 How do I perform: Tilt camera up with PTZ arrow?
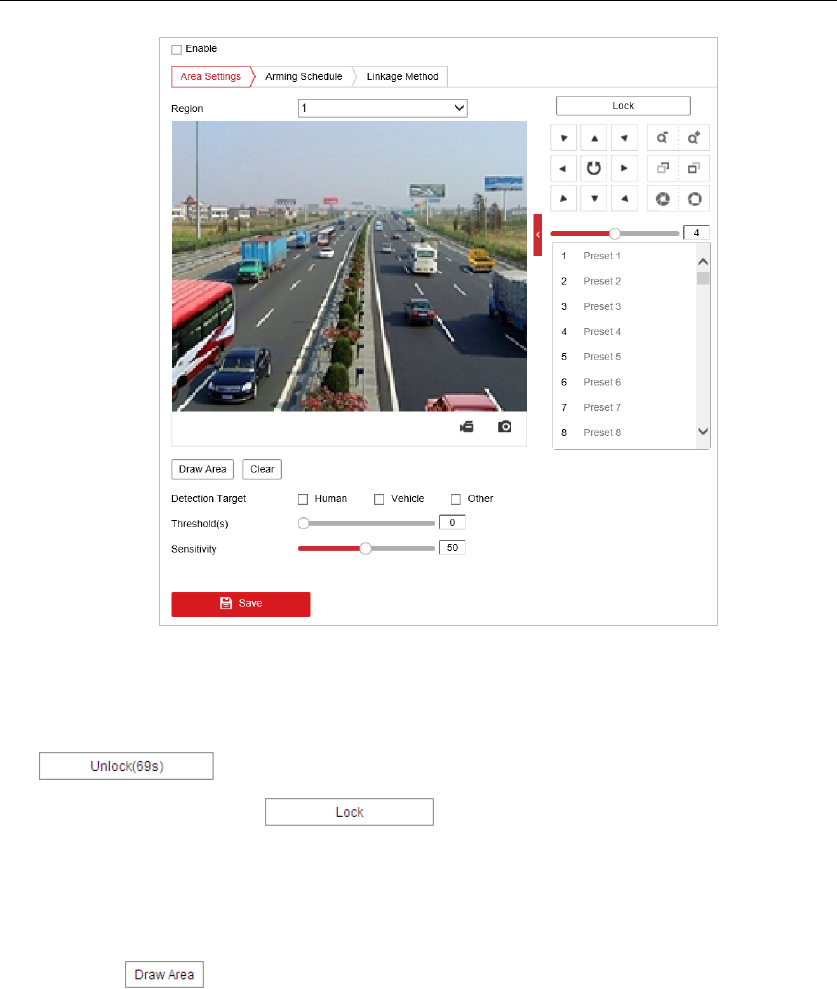point(594,138)
